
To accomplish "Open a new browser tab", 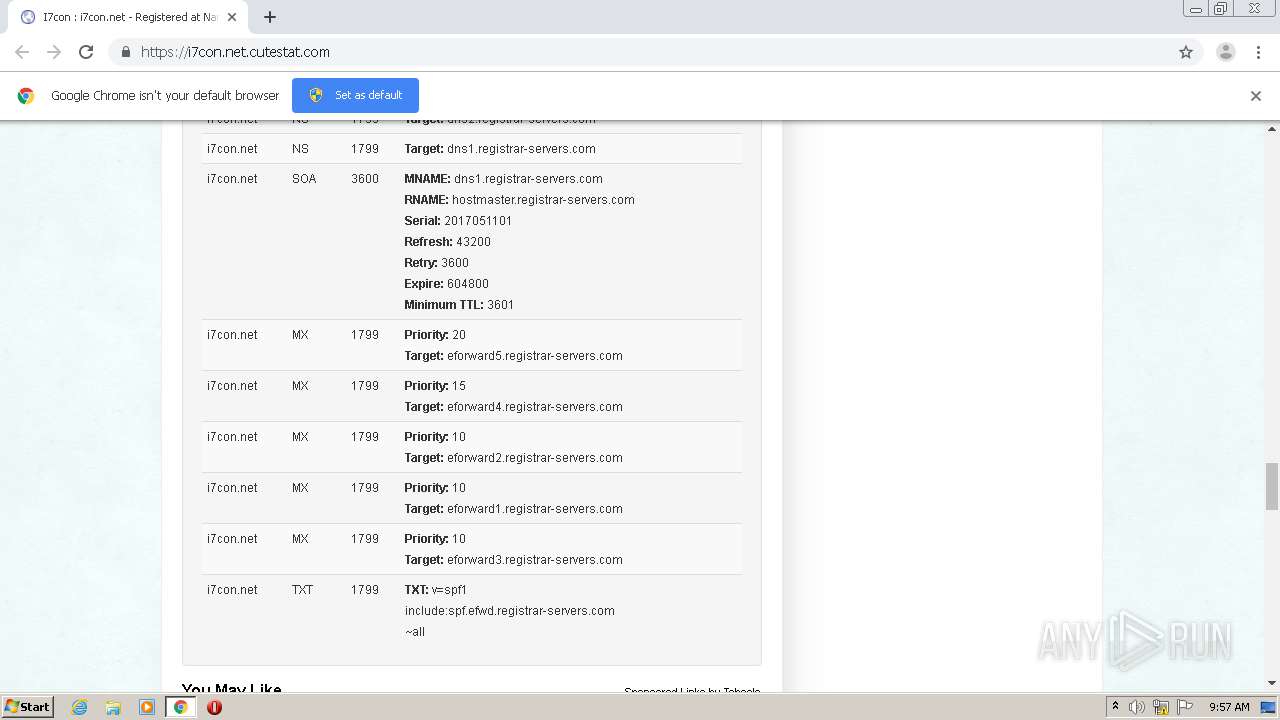I will point(270,17).
